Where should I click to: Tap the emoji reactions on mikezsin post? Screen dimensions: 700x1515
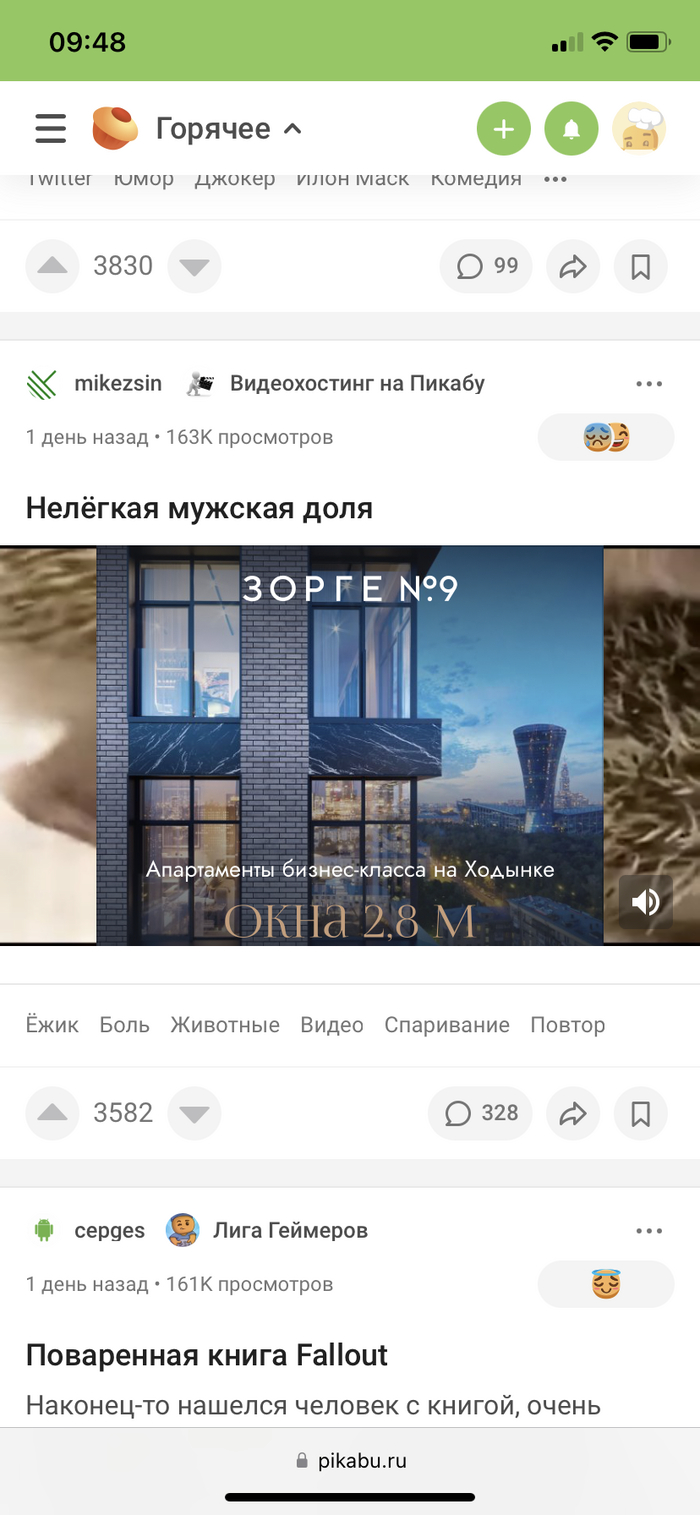pos(606,437)
